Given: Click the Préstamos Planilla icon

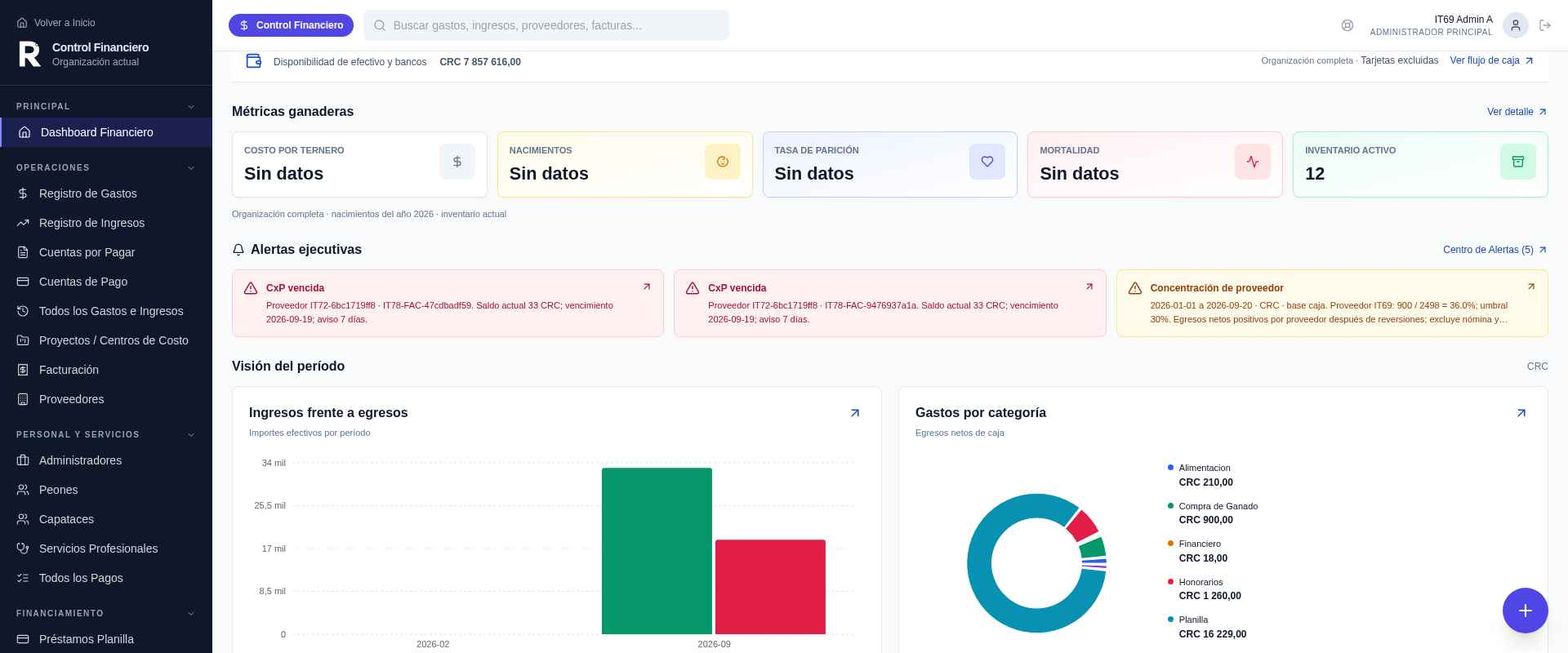Looking at the screenshot, I should (x=23, y=640).
